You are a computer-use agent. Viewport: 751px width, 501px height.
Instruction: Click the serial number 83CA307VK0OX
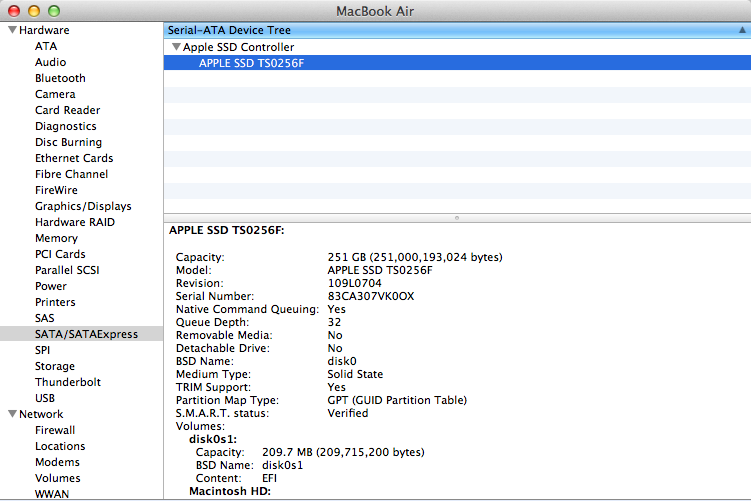point(371,296)
